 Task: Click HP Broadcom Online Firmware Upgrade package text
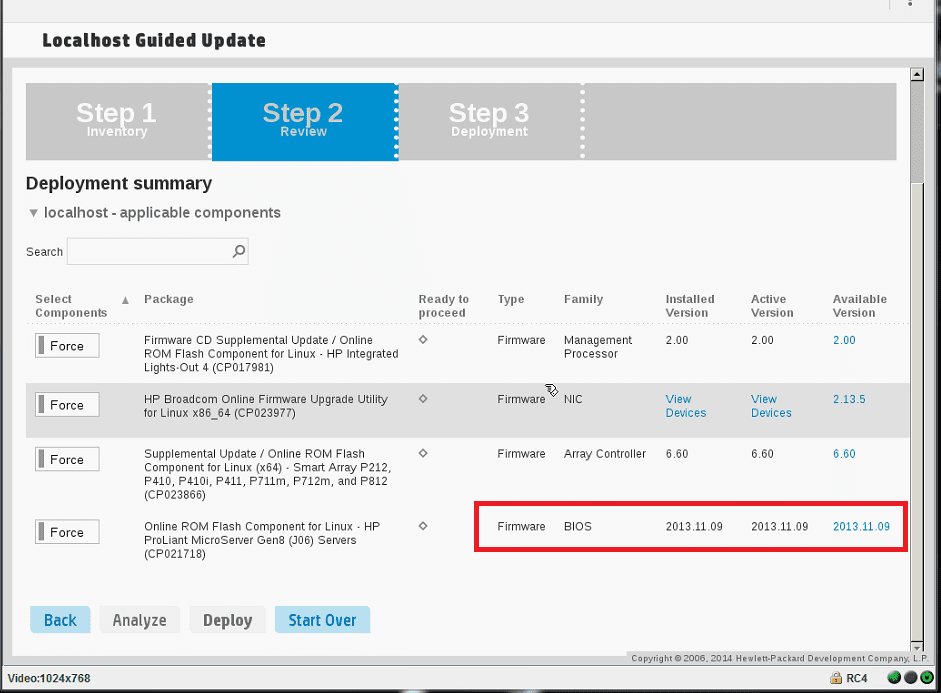click(x=266, y=406)
